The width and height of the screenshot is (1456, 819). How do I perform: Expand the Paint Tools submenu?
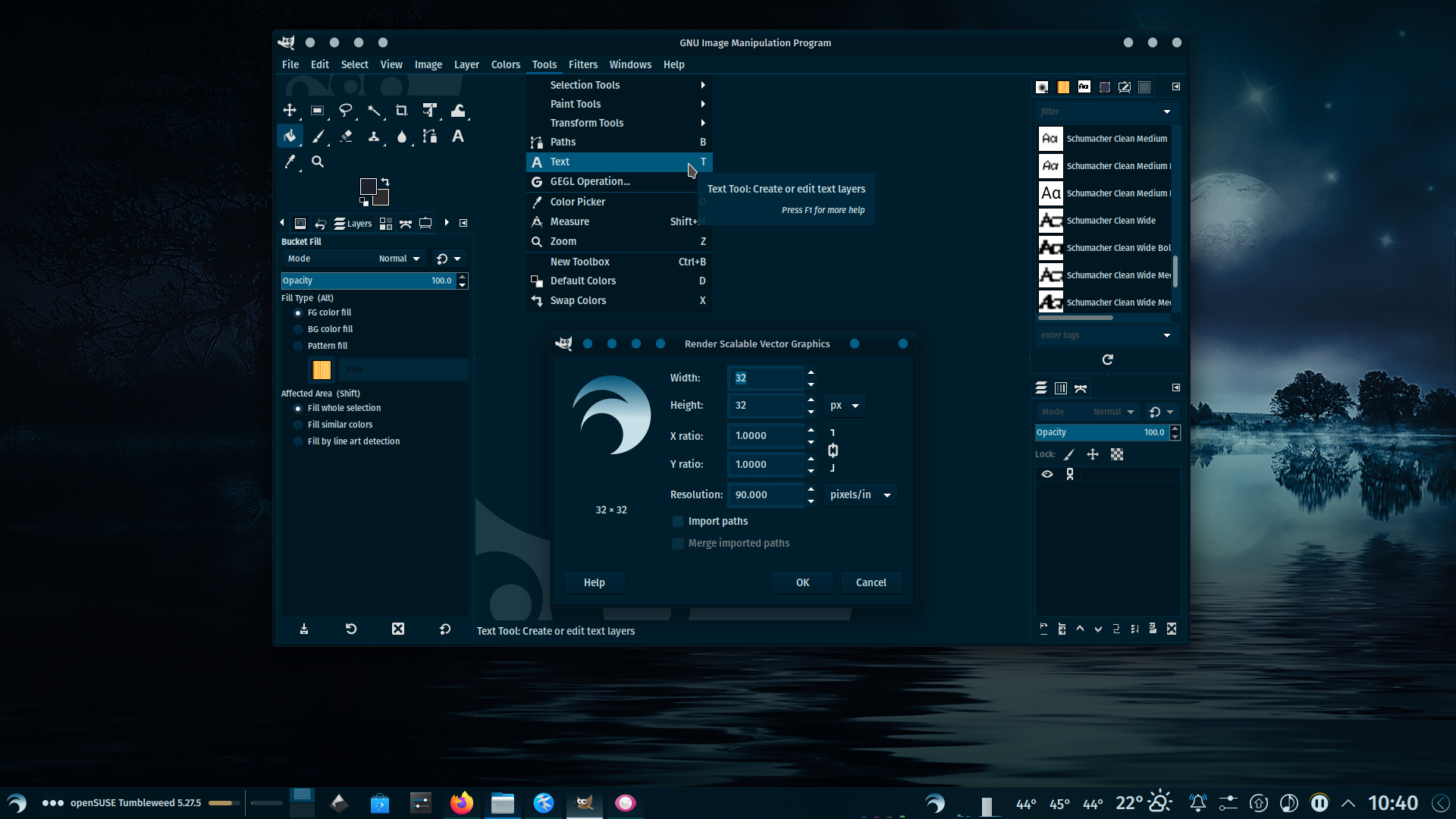pos(619,104)
